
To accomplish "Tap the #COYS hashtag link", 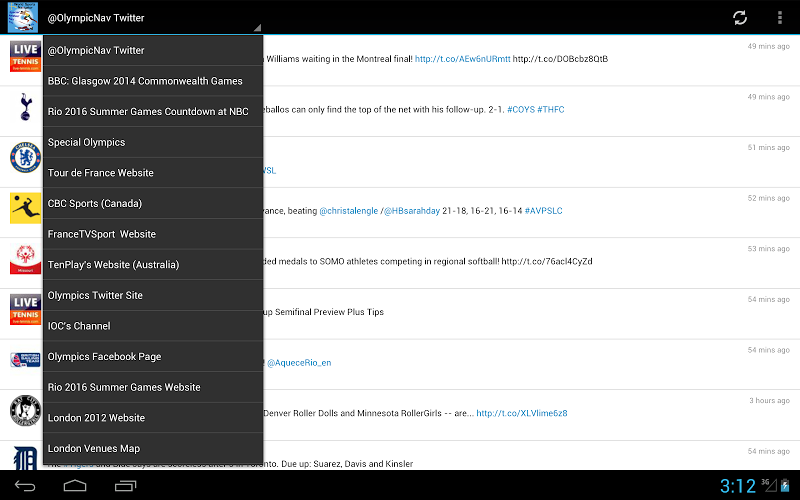I will pyautogui.click(x=520, y=108).
